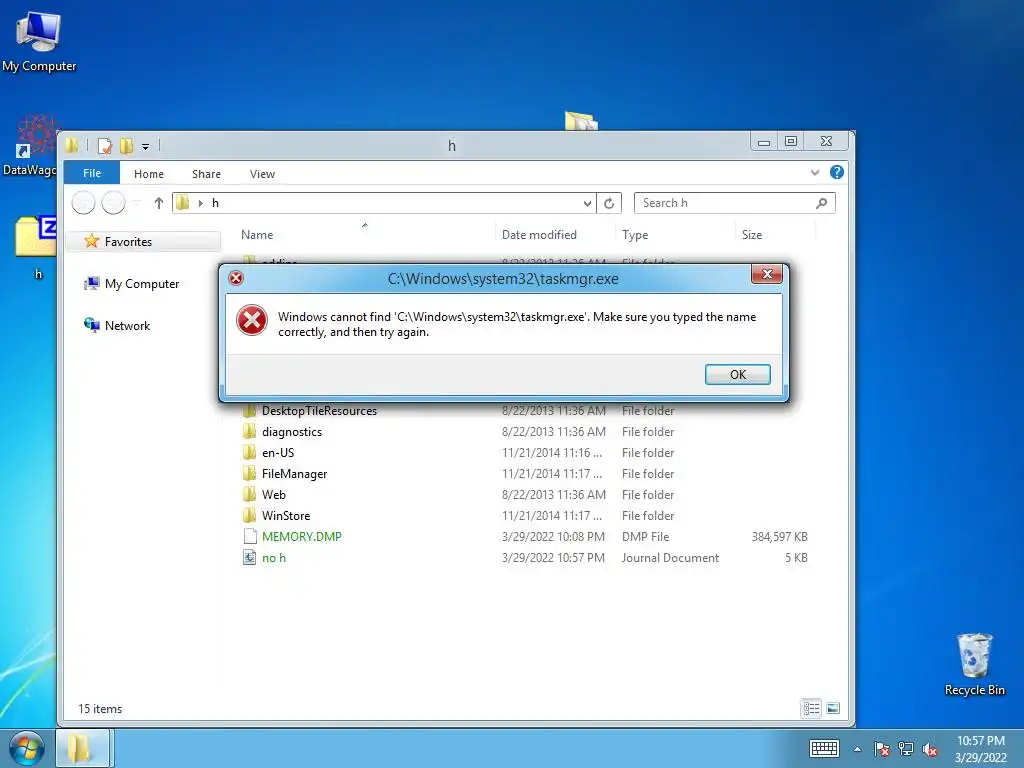Select Network in the navigation pane
Viewport: 1024px width, 768px height.
pos(127,325)
